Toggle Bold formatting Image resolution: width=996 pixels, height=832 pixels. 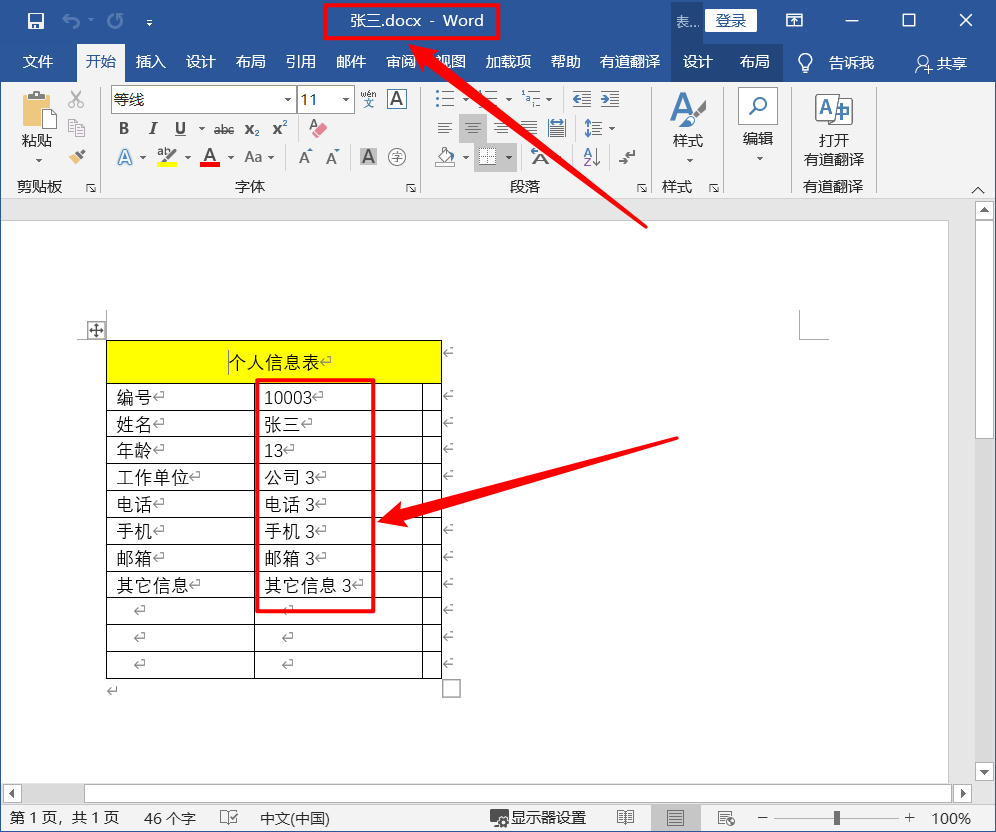coord(124,128)
